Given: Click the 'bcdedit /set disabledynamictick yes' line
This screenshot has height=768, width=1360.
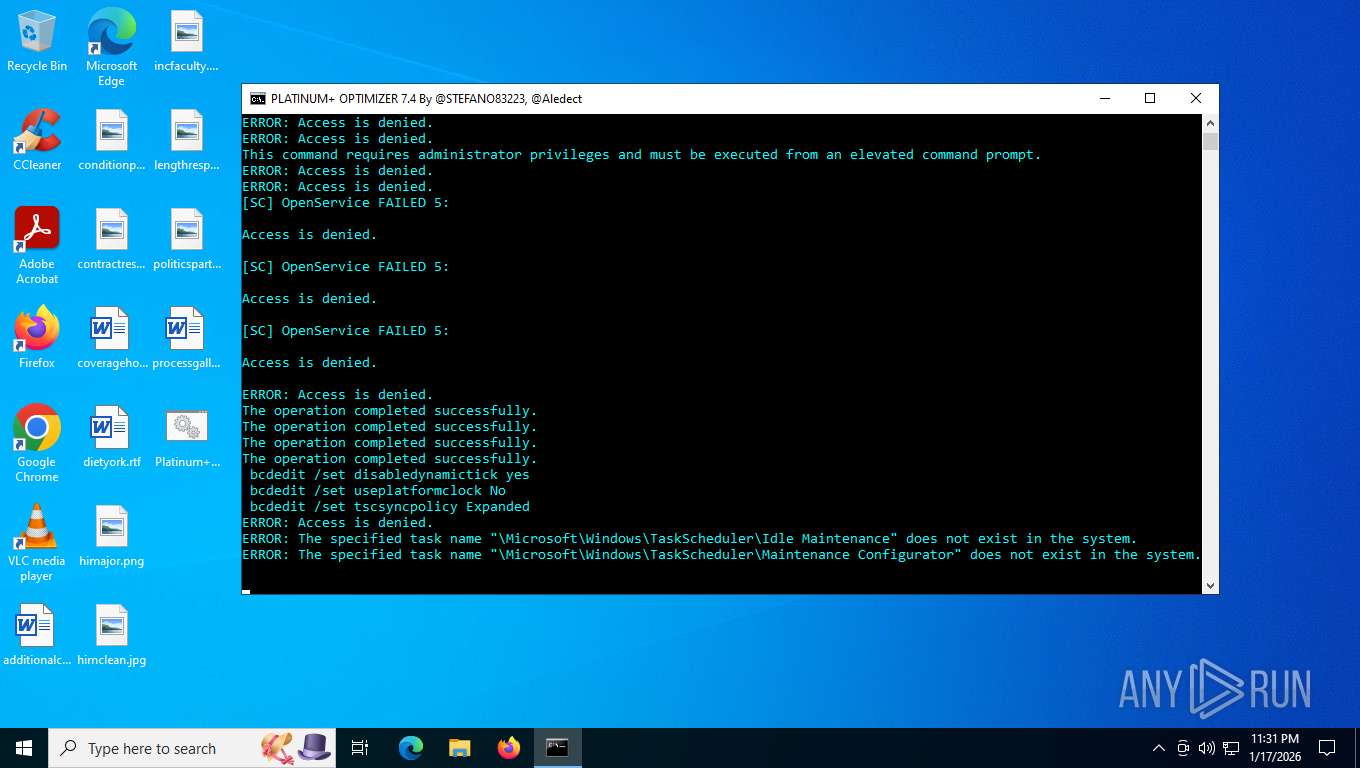Looking at the screenshot, I should pos(389,475).
